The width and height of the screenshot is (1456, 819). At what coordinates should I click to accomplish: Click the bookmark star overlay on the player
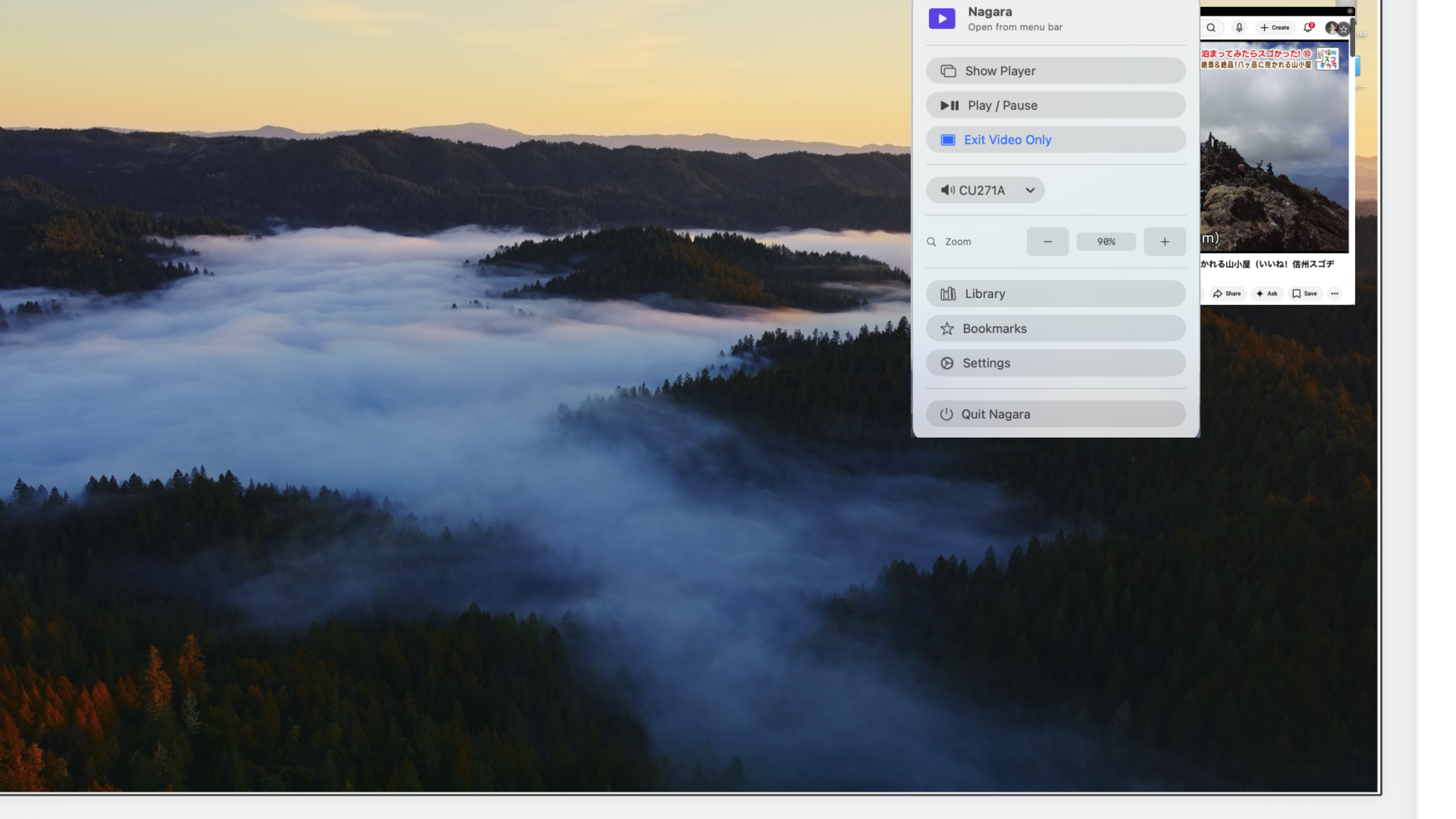click(1344, 29)
